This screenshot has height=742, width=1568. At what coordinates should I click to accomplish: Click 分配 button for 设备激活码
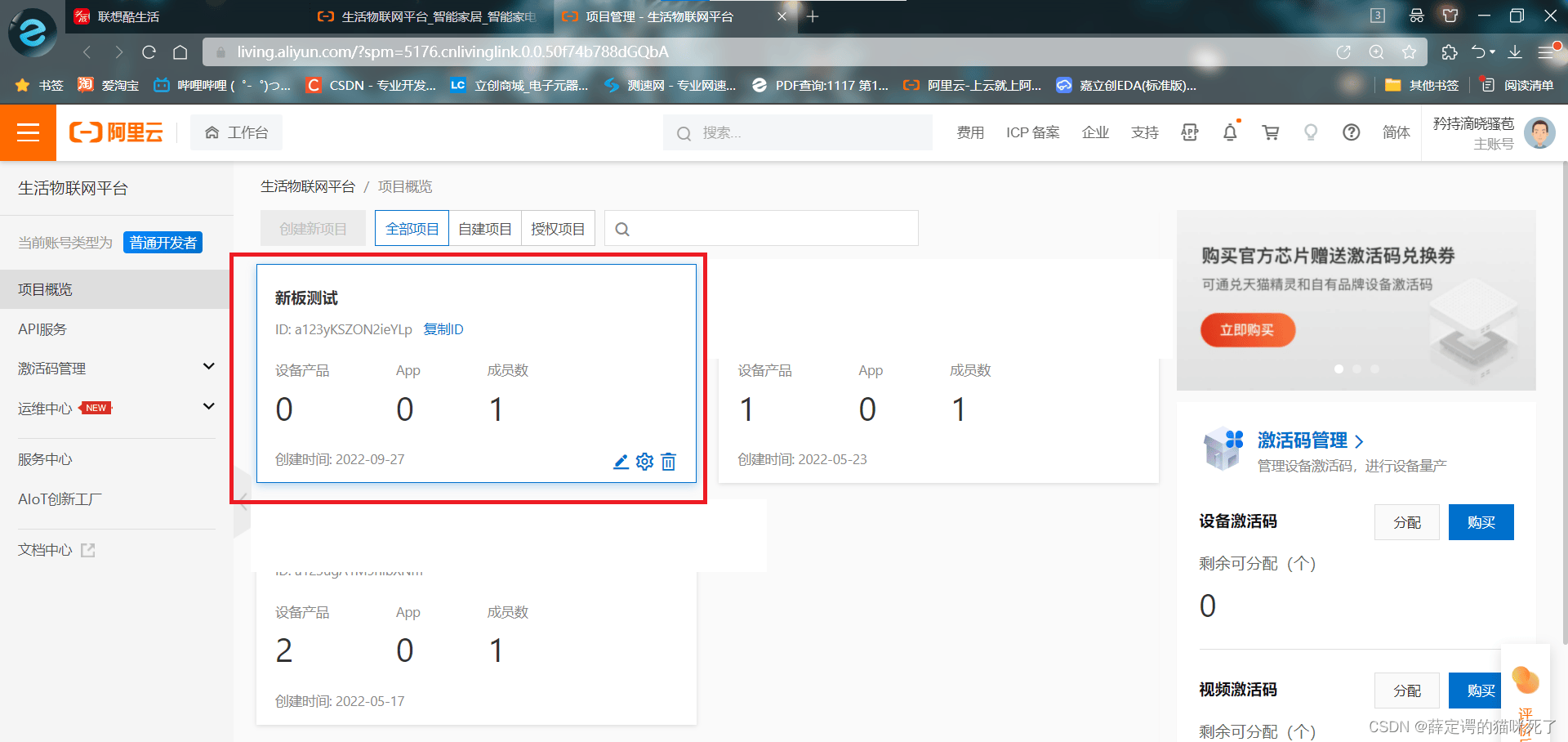pos(1406,522)
